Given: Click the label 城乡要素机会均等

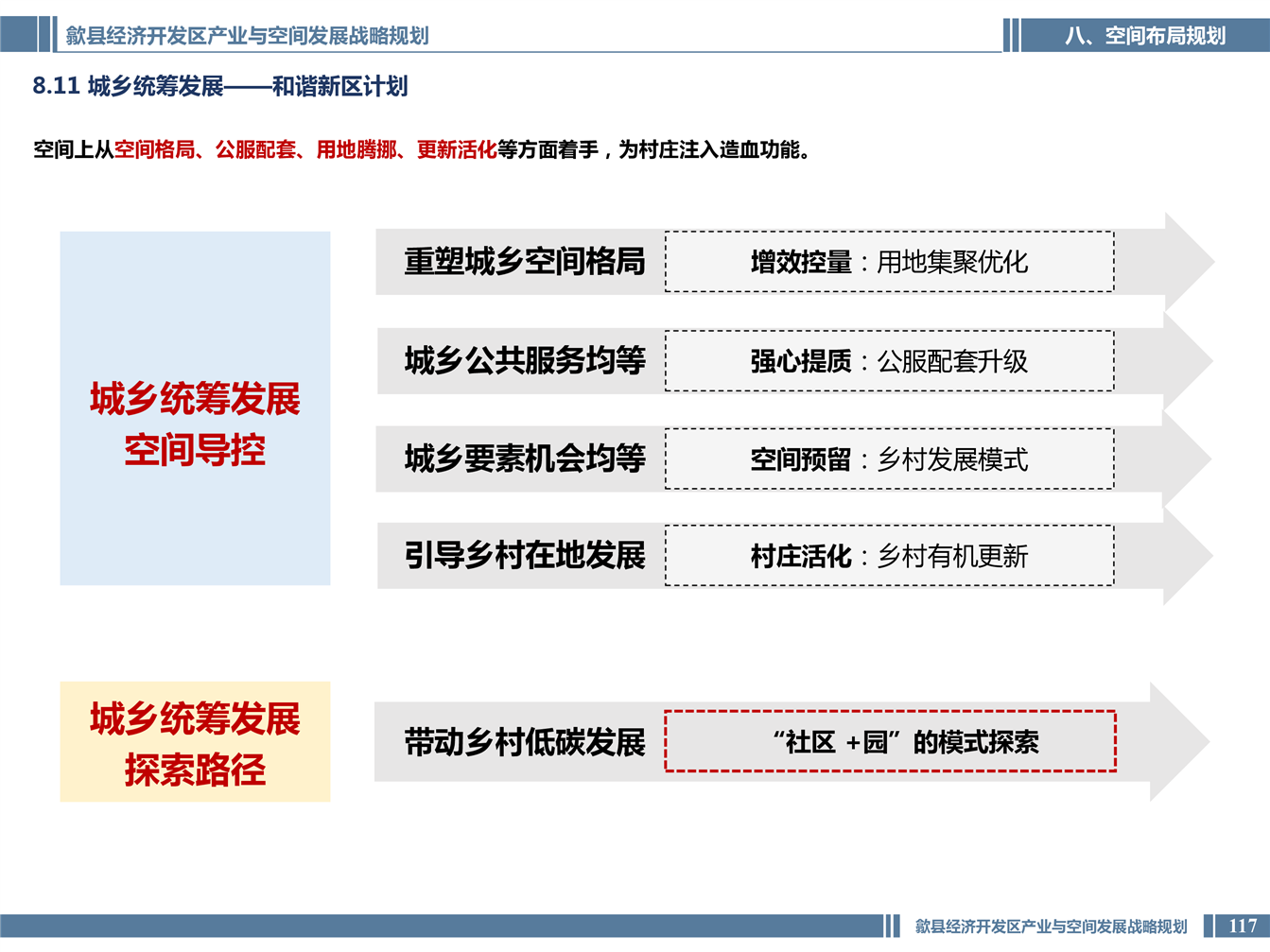Looking at the screenshot, I should 525,459.
